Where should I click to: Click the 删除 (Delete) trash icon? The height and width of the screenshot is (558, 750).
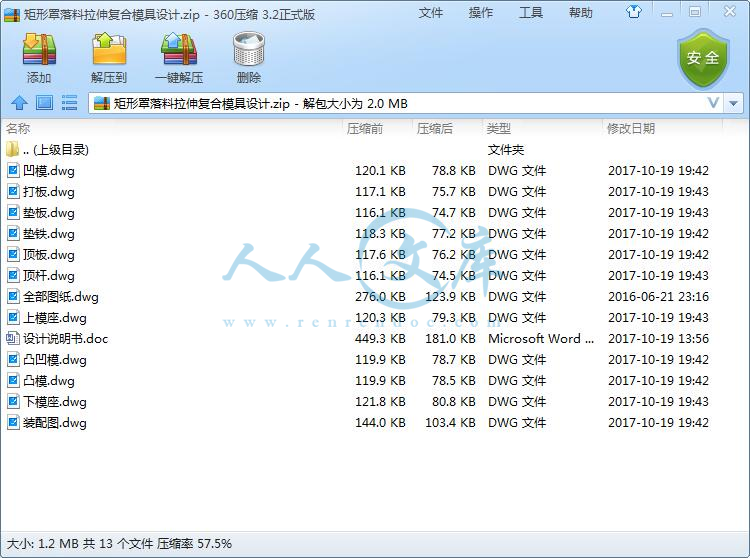[x=249, y=49]
